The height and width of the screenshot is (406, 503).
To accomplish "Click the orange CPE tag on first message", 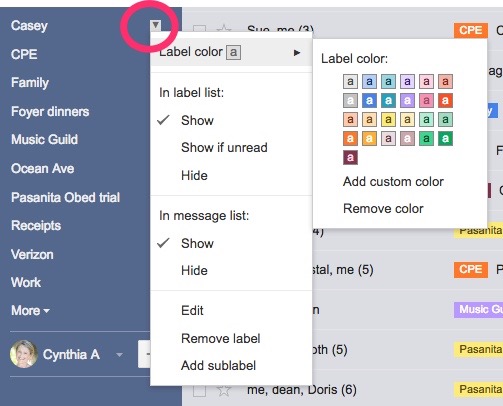I will (471, 30).
